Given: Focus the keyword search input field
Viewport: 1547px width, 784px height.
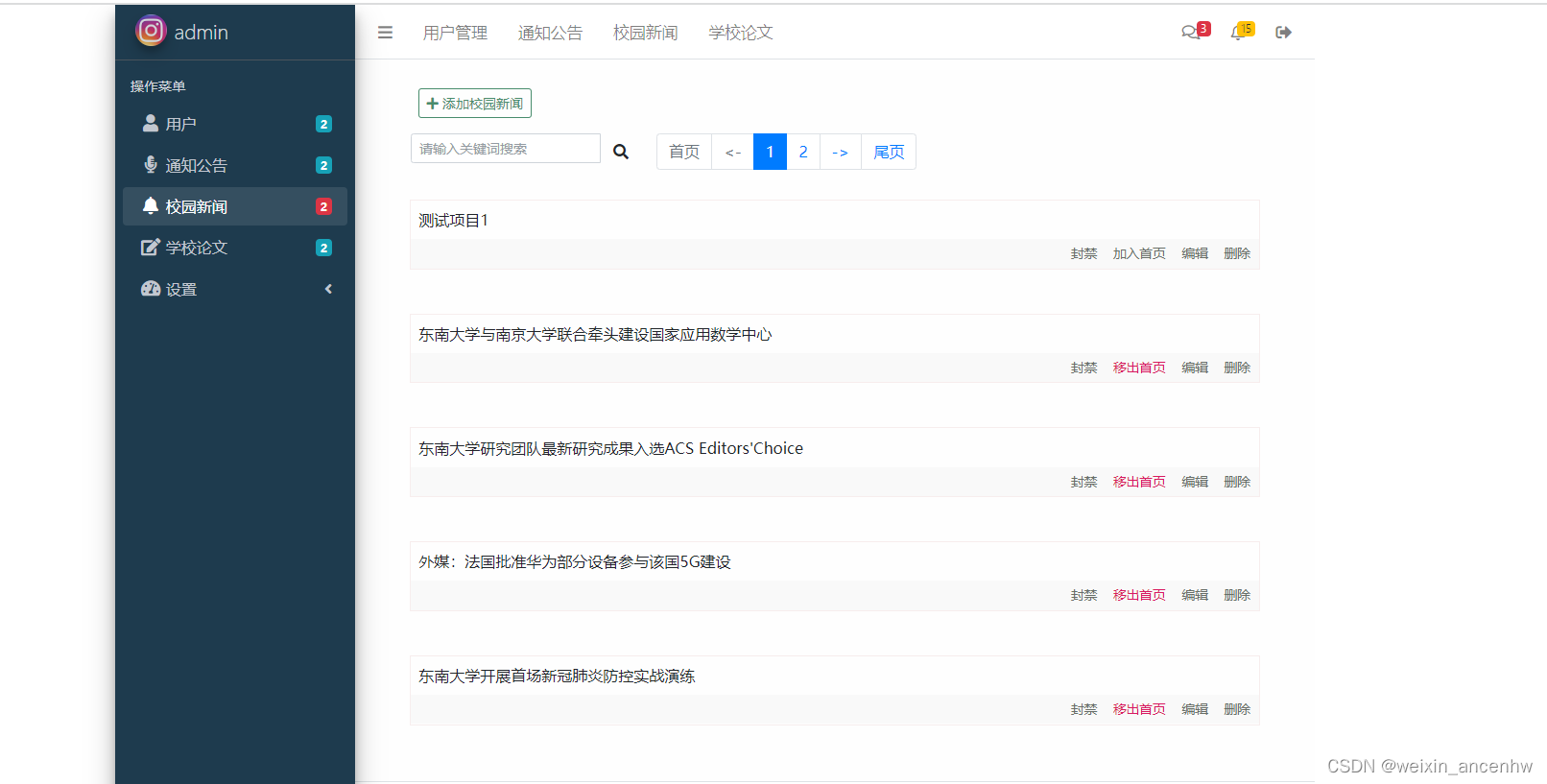Looking at the screenshot, I should point(506,149).
